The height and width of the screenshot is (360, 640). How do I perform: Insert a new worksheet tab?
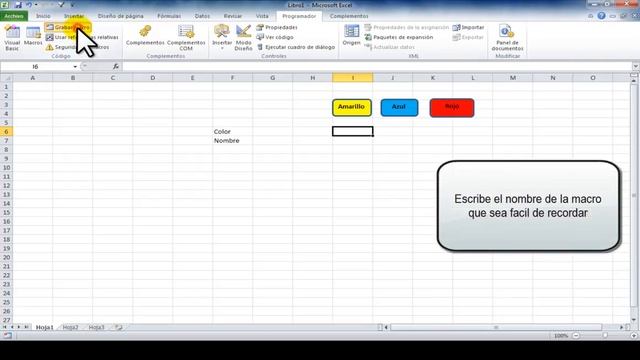119,327
